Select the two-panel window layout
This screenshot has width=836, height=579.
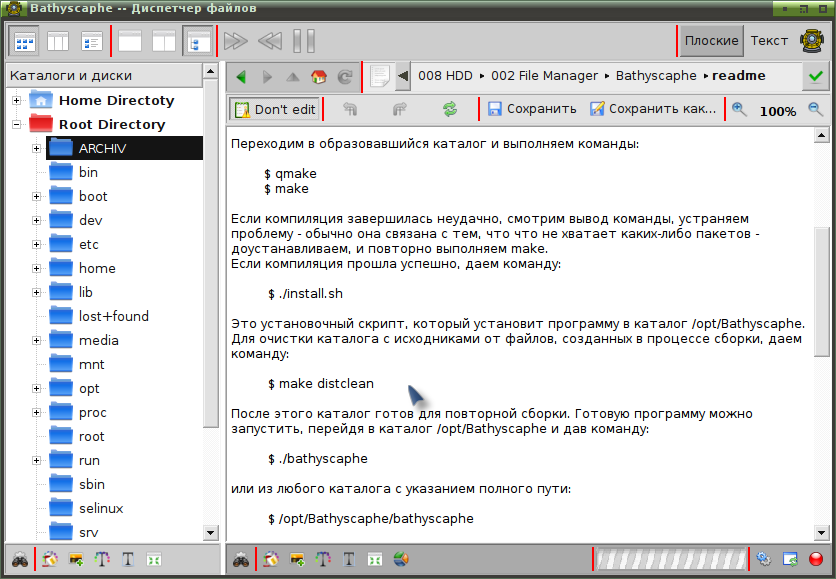click(x=164, y=41)
